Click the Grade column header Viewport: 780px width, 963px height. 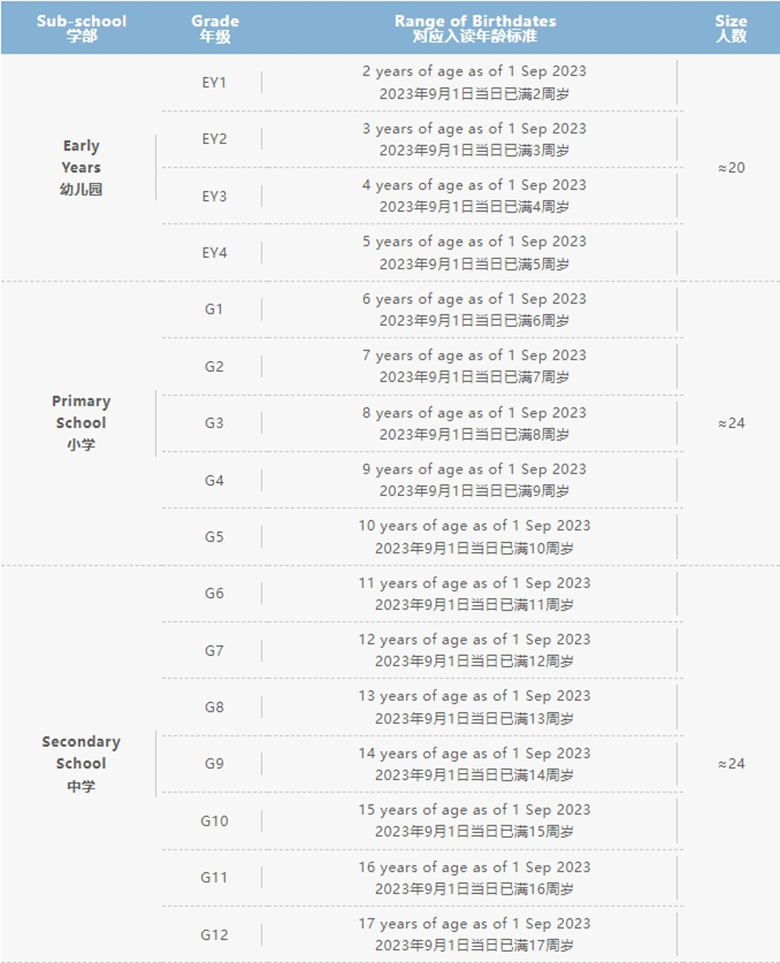(215, 28)
